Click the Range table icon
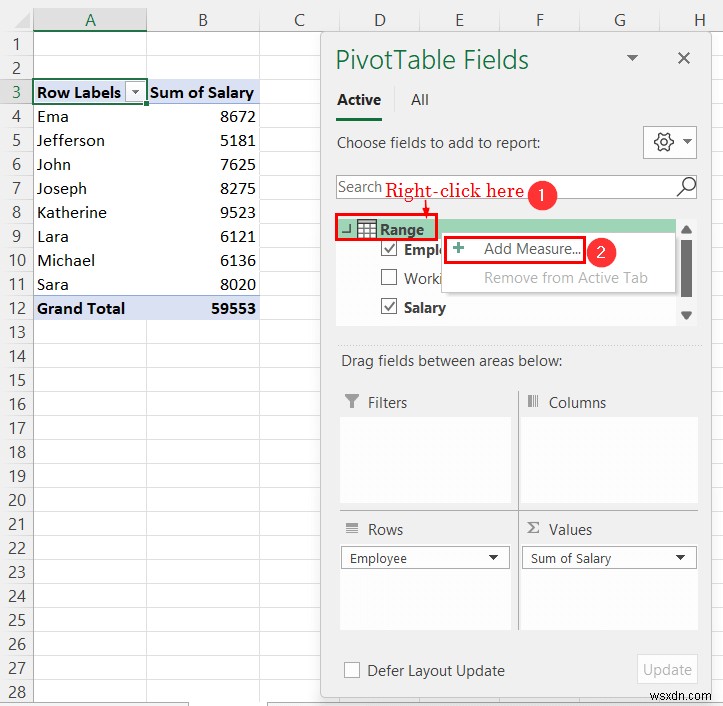The height and width of the screenshot is (706, 723). [x=367, y=229]
